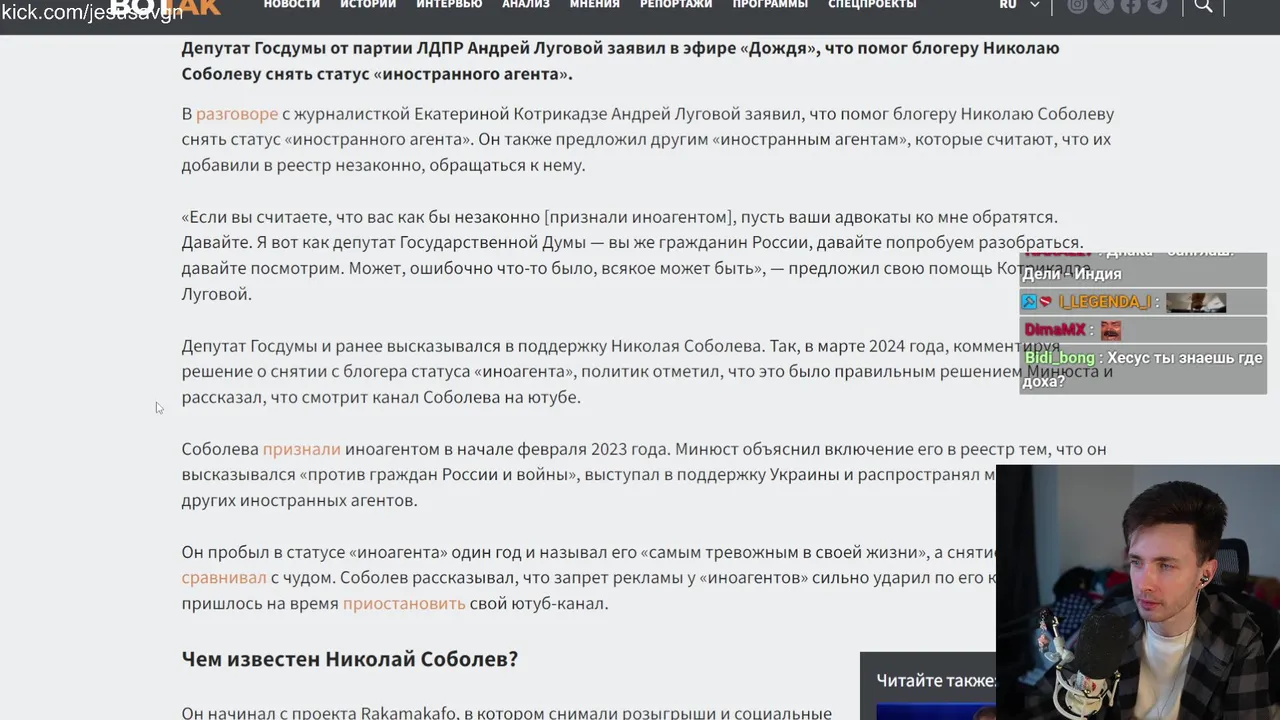The height and width of the screenshot is (720, 1280).
Task: Click the I_LEGENDA_I chat badge icon
Action: [x=1029, y=302]
